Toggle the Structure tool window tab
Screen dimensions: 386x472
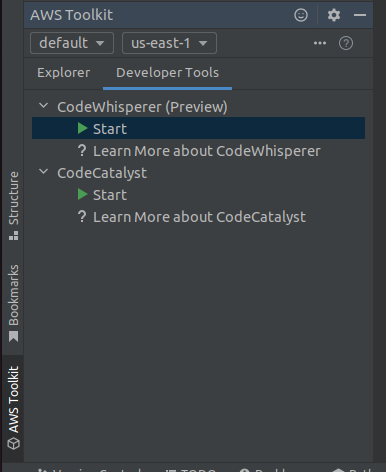click(x=13, y=206)
